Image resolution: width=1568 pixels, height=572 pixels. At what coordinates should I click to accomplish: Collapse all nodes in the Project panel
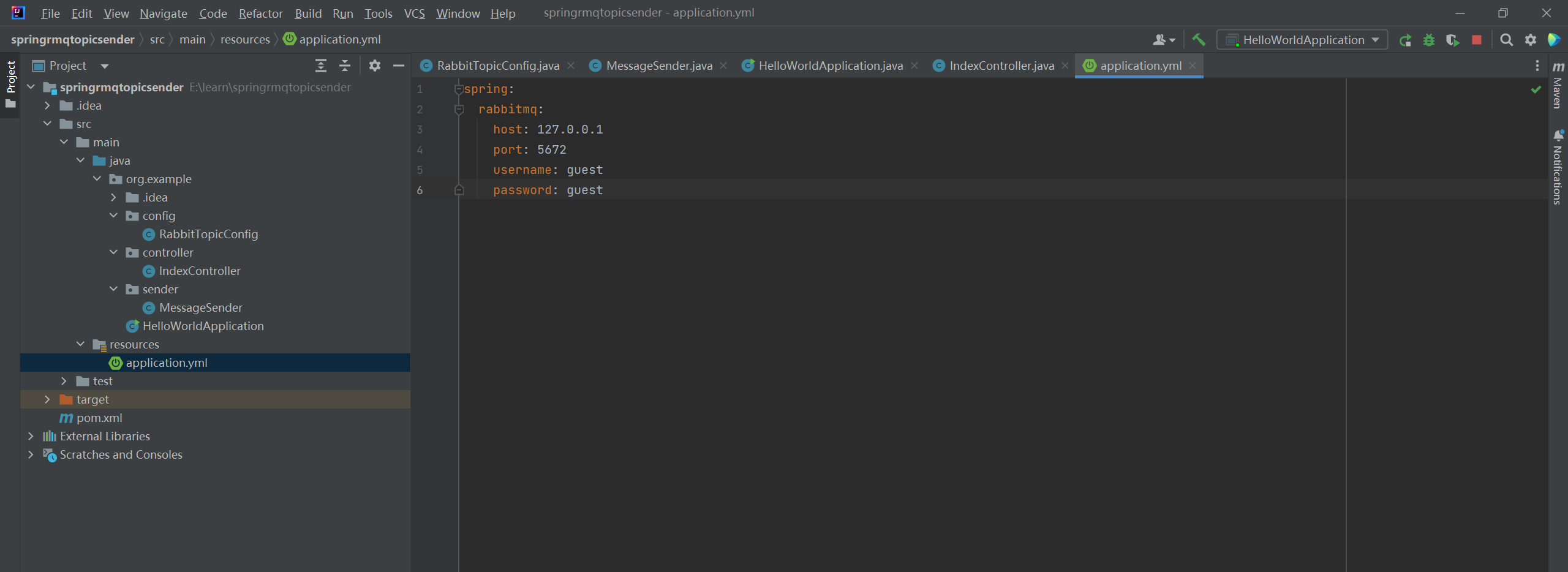[x=345, y=66]
